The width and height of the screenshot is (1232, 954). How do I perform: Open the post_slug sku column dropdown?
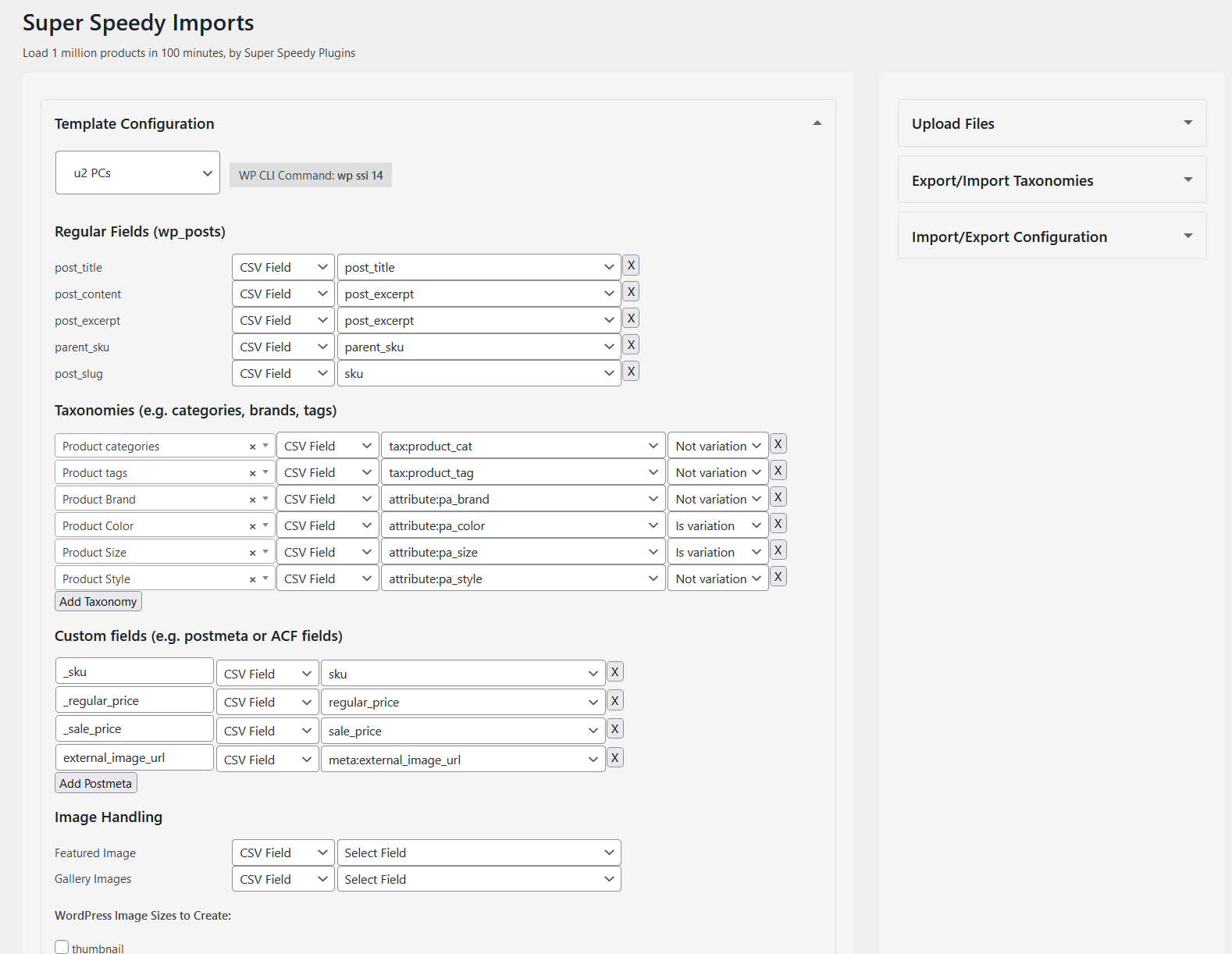479,373
